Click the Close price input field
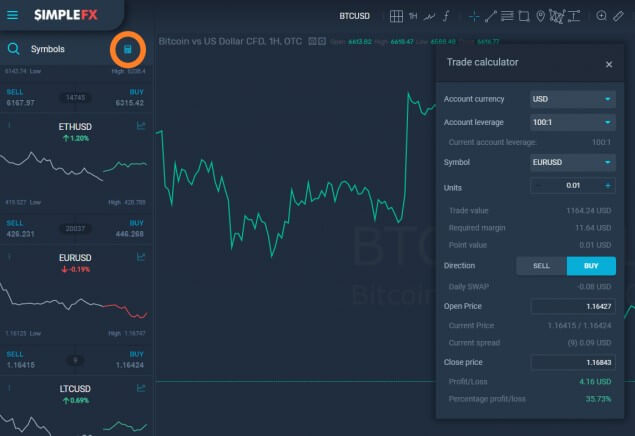 click(573, 362)
